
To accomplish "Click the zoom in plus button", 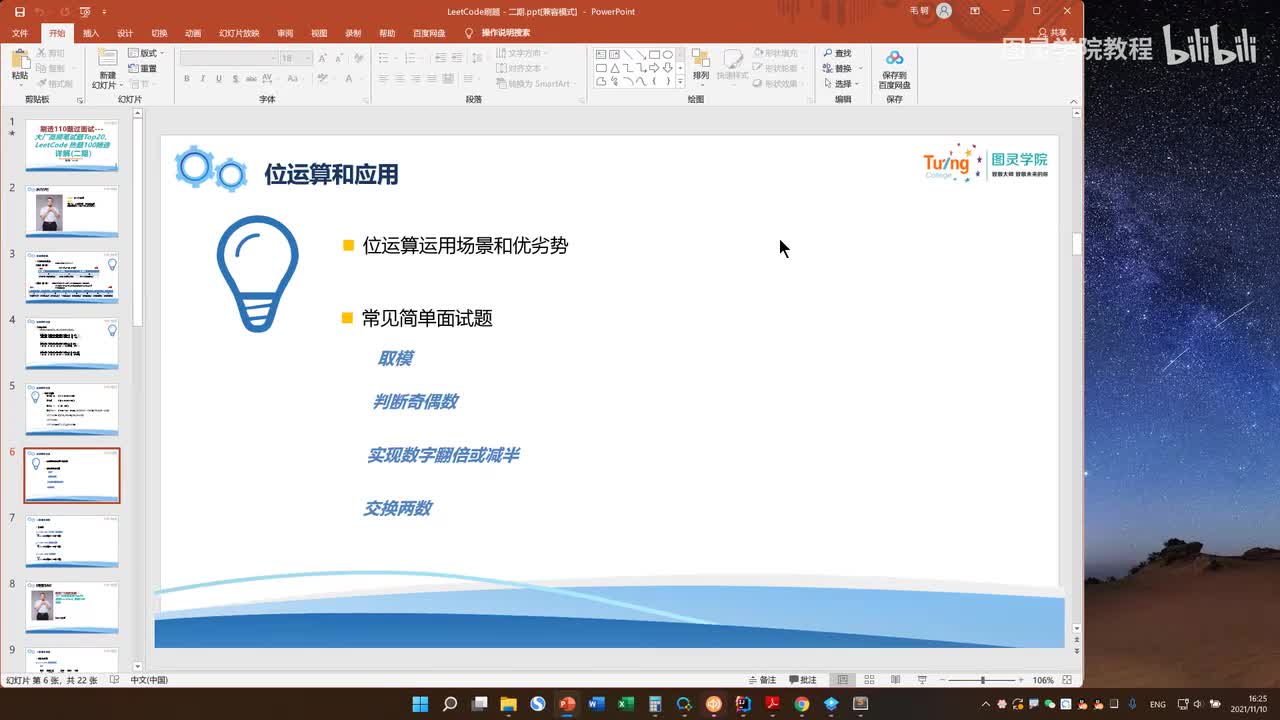I will point(1021,680).
